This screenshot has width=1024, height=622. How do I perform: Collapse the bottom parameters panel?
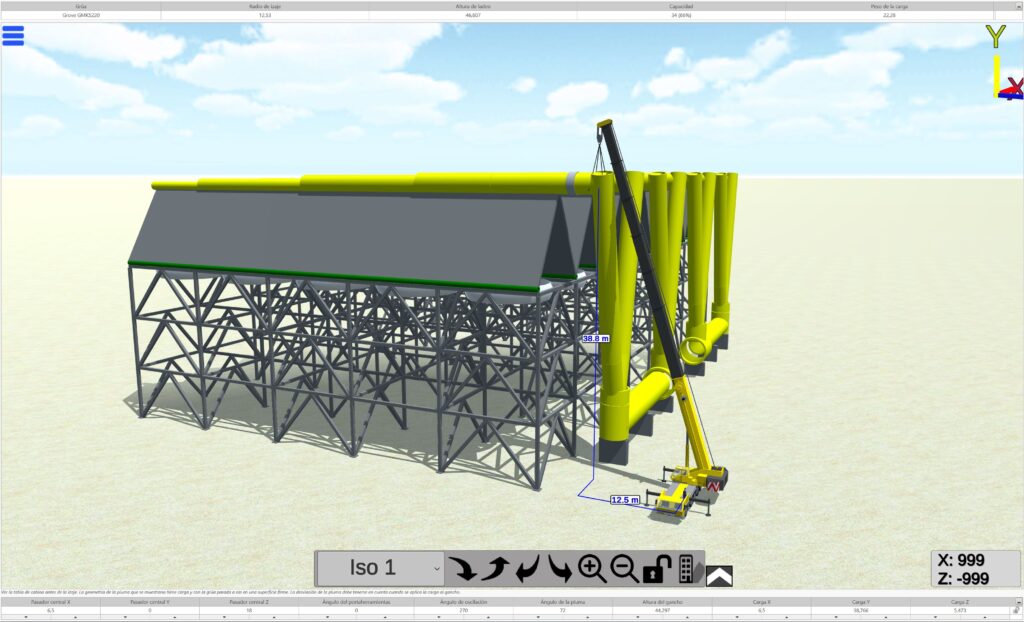[1018, 601]
